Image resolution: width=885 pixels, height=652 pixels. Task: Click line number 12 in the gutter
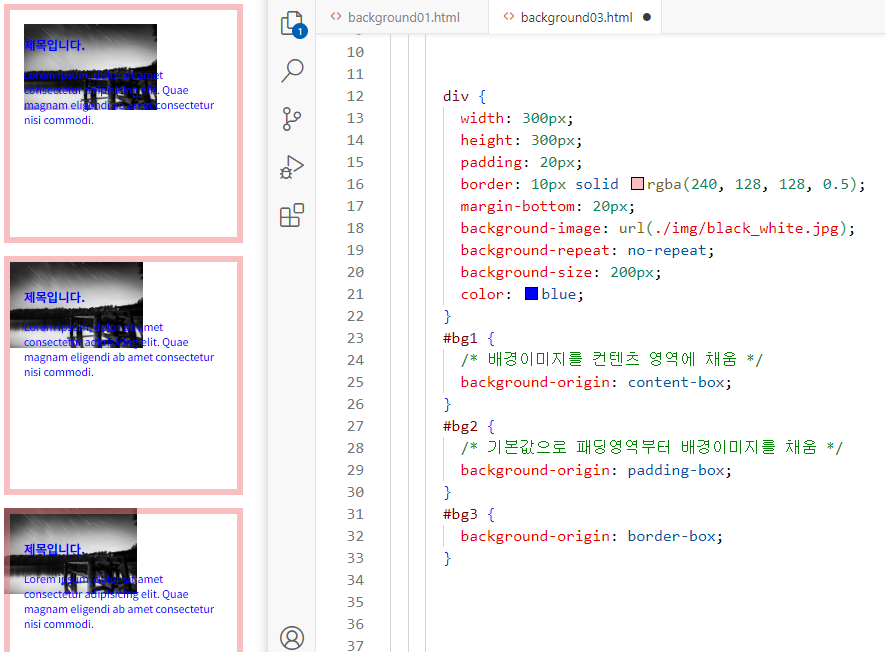coord(355,96)
